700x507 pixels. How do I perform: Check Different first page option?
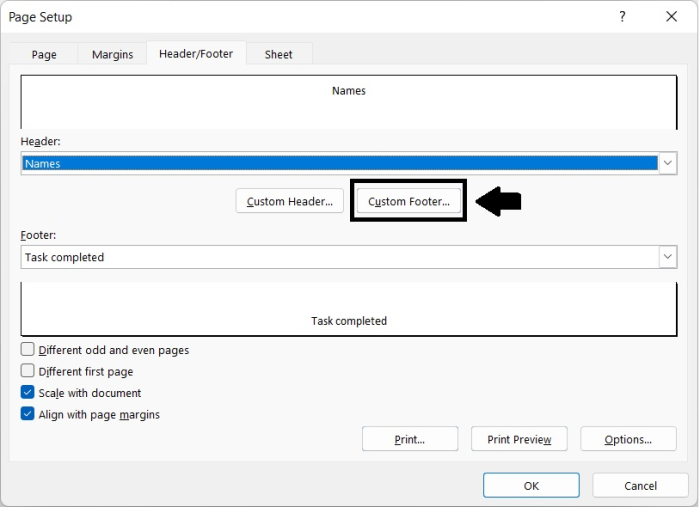[x=28, y=371]
